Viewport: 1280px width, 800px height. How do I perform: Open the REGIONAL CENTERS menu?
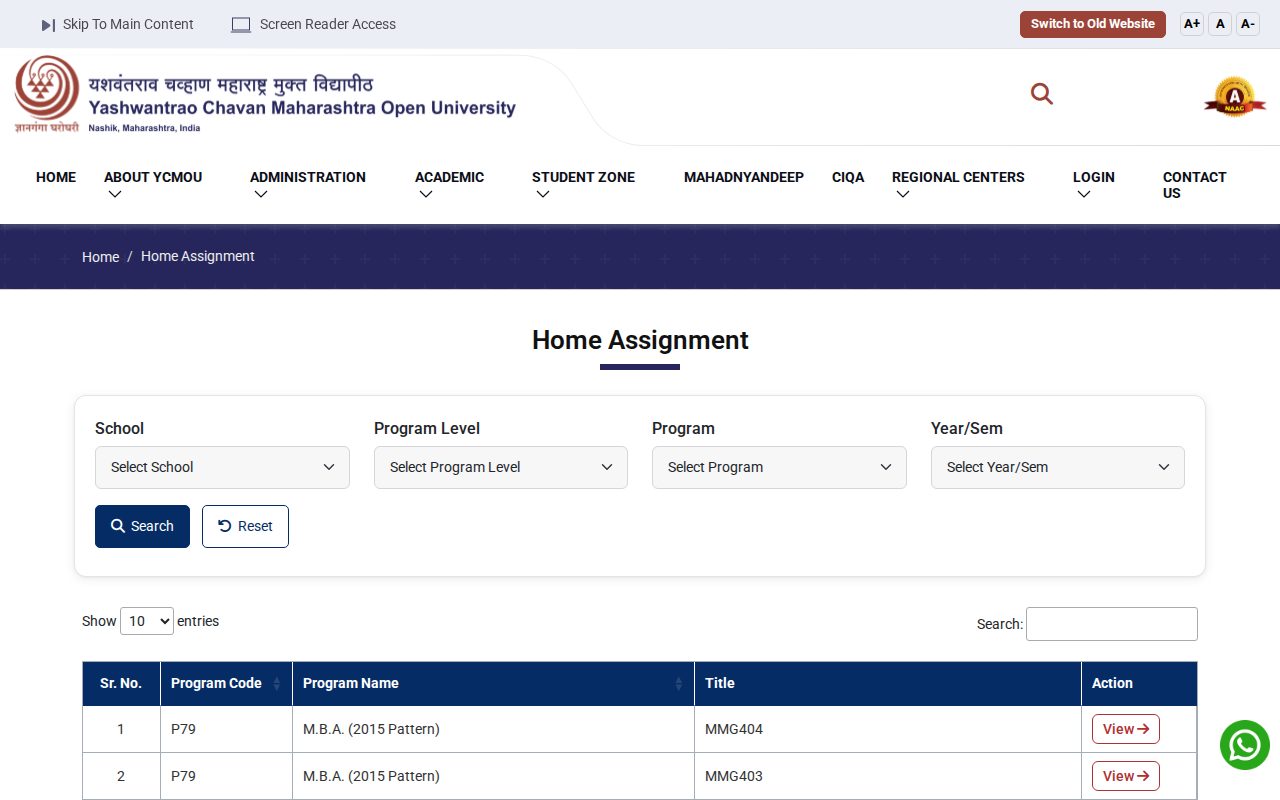coord(958,185)
